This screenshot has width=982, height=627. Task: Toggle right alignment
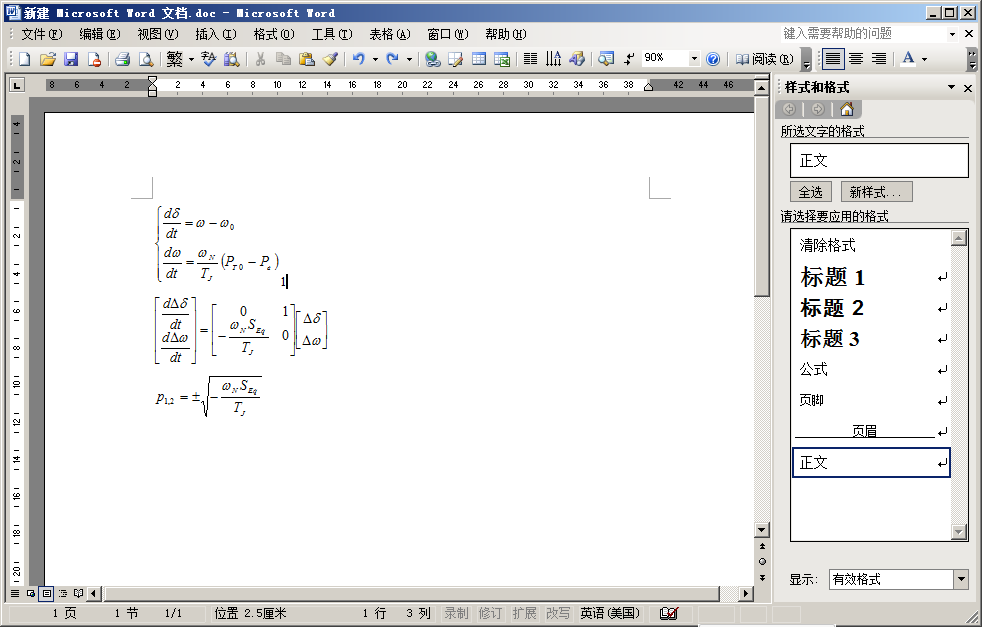click(x=879, y=59)
